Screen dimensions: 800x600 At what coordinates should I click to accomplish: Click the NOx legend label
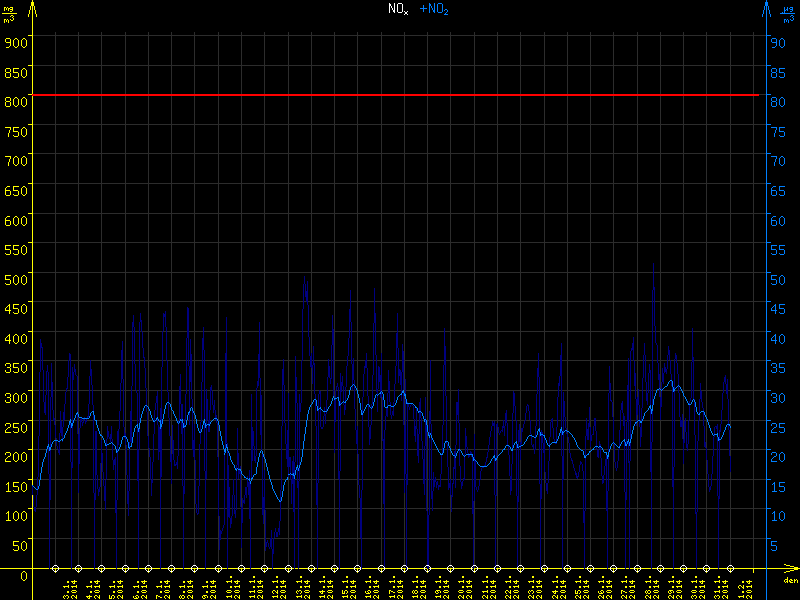398,10
